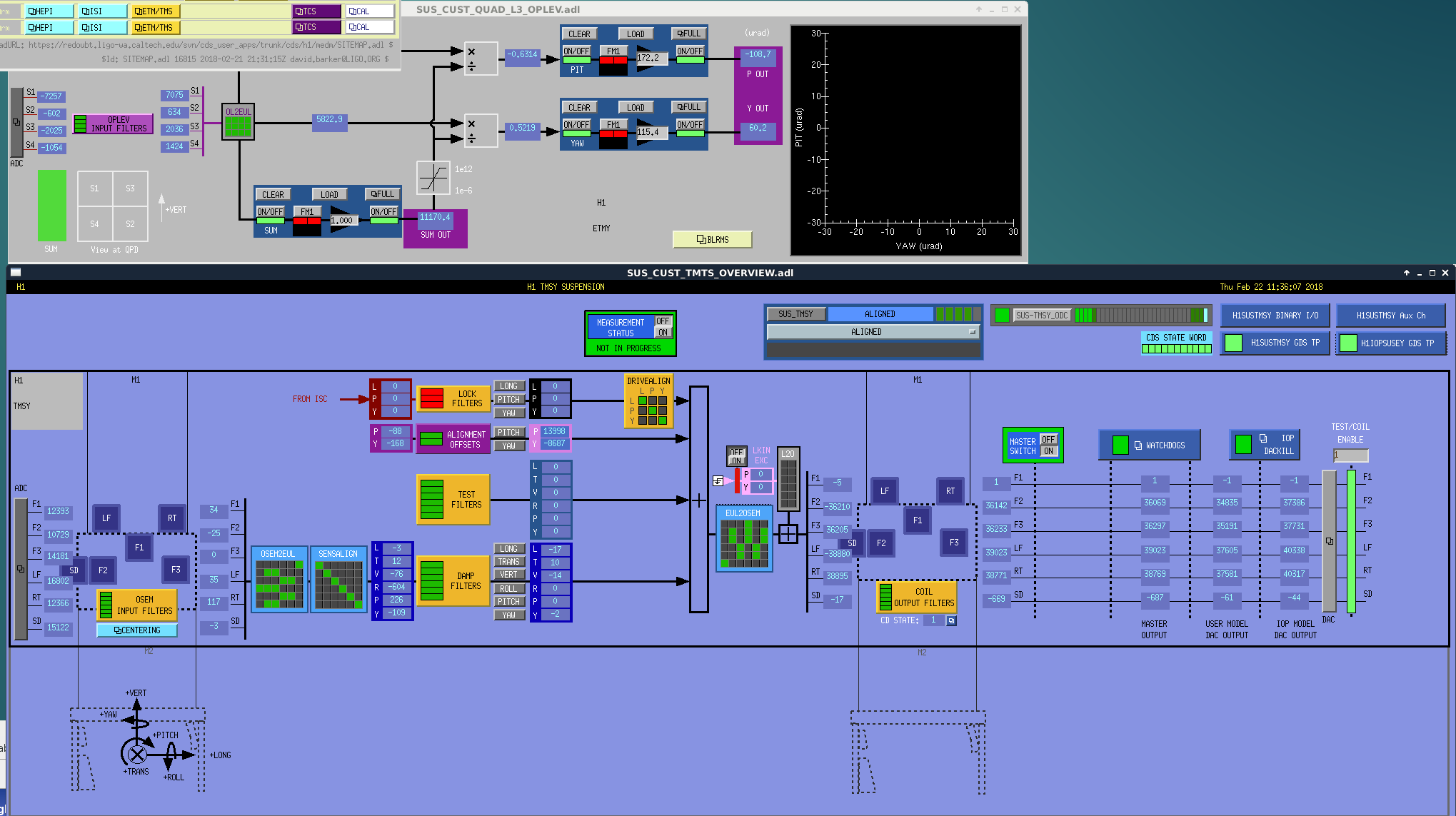Viewport: 1456px width, 816px height.
Task: Open CAL menu in top sitemap row
Action: pos(370,11)
